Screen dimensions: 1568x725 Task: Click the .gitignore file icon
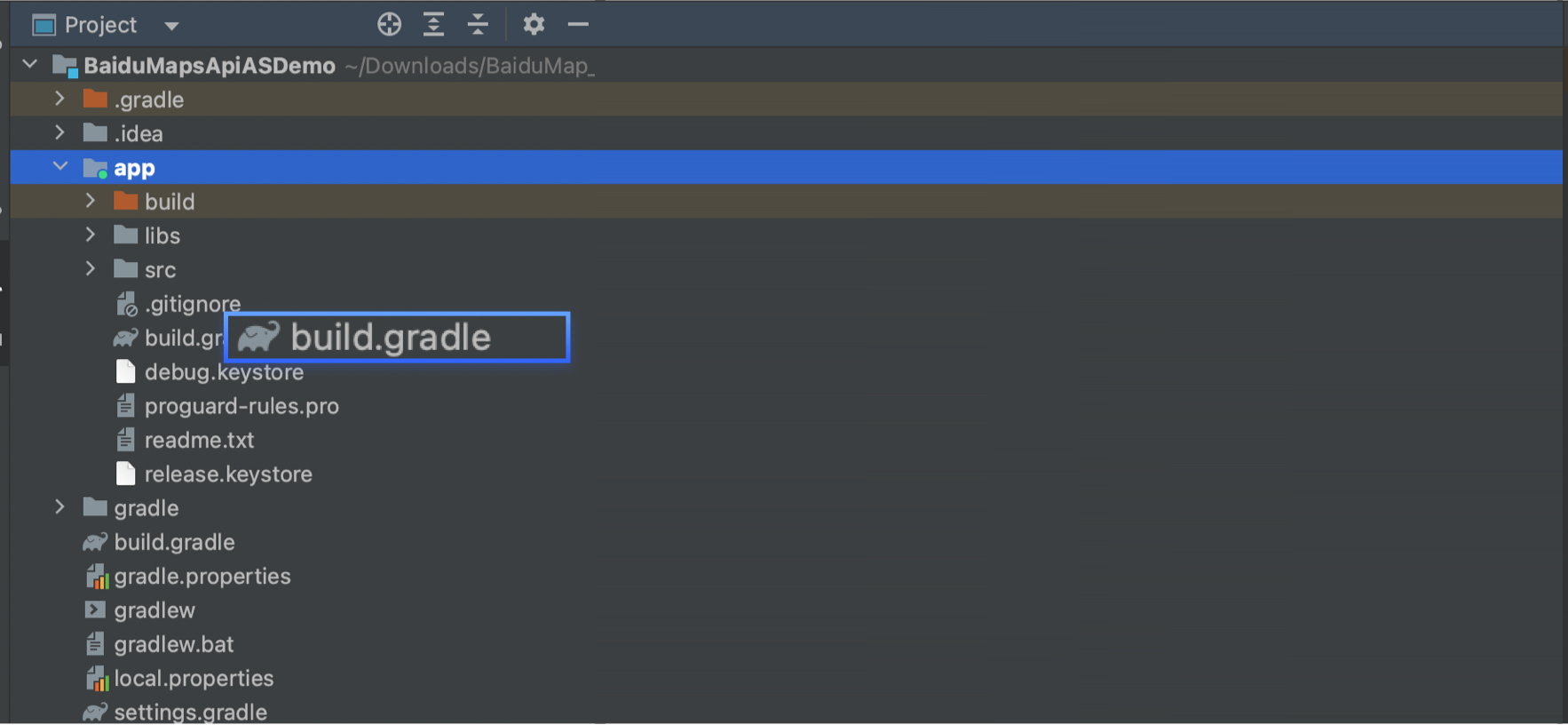126,305
